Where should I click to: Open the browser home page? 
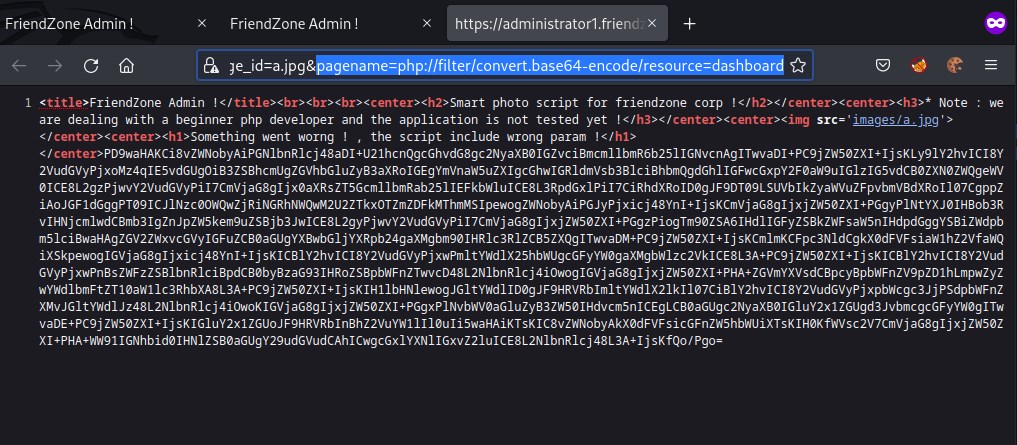(126, 66)
